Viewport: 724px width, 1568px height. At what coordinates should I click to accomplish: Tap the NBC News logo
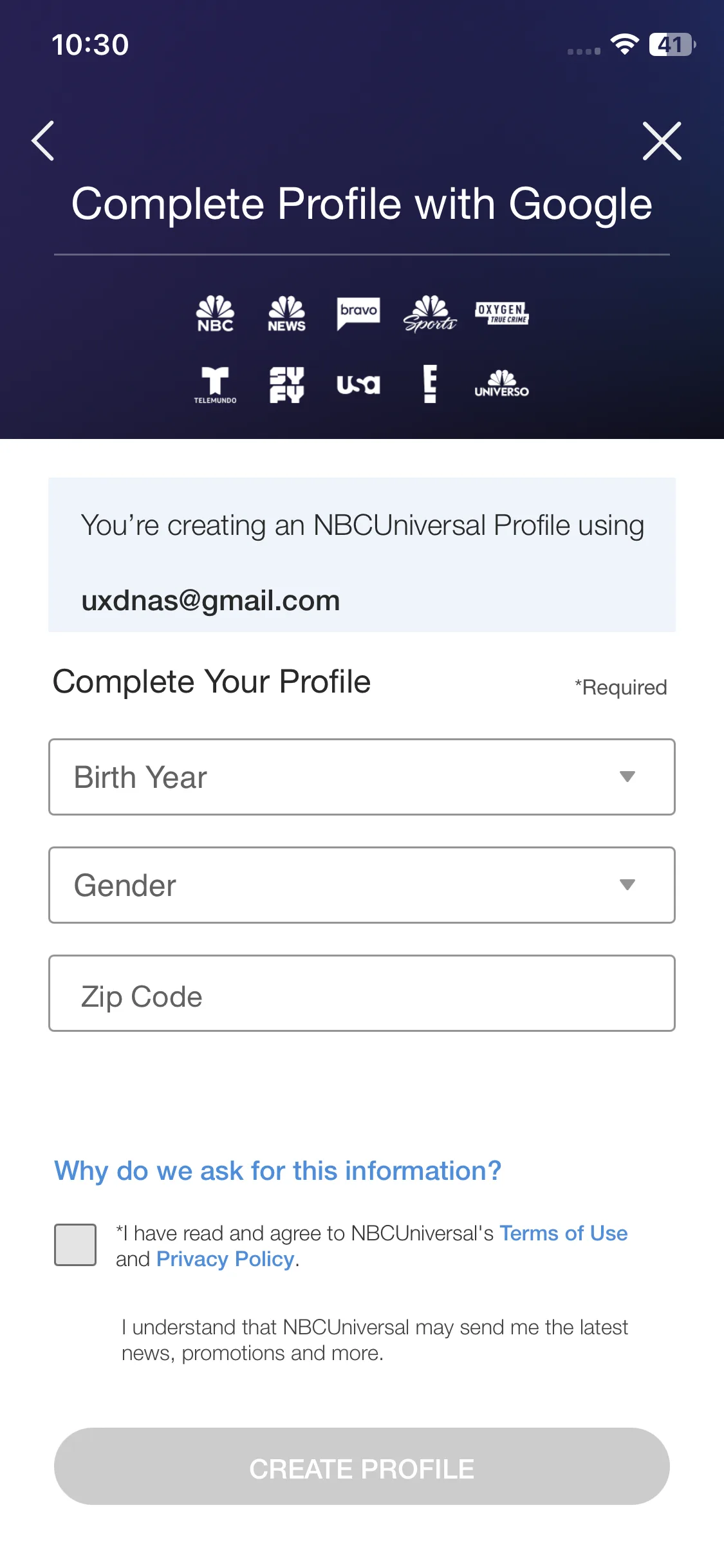point(286,313)
